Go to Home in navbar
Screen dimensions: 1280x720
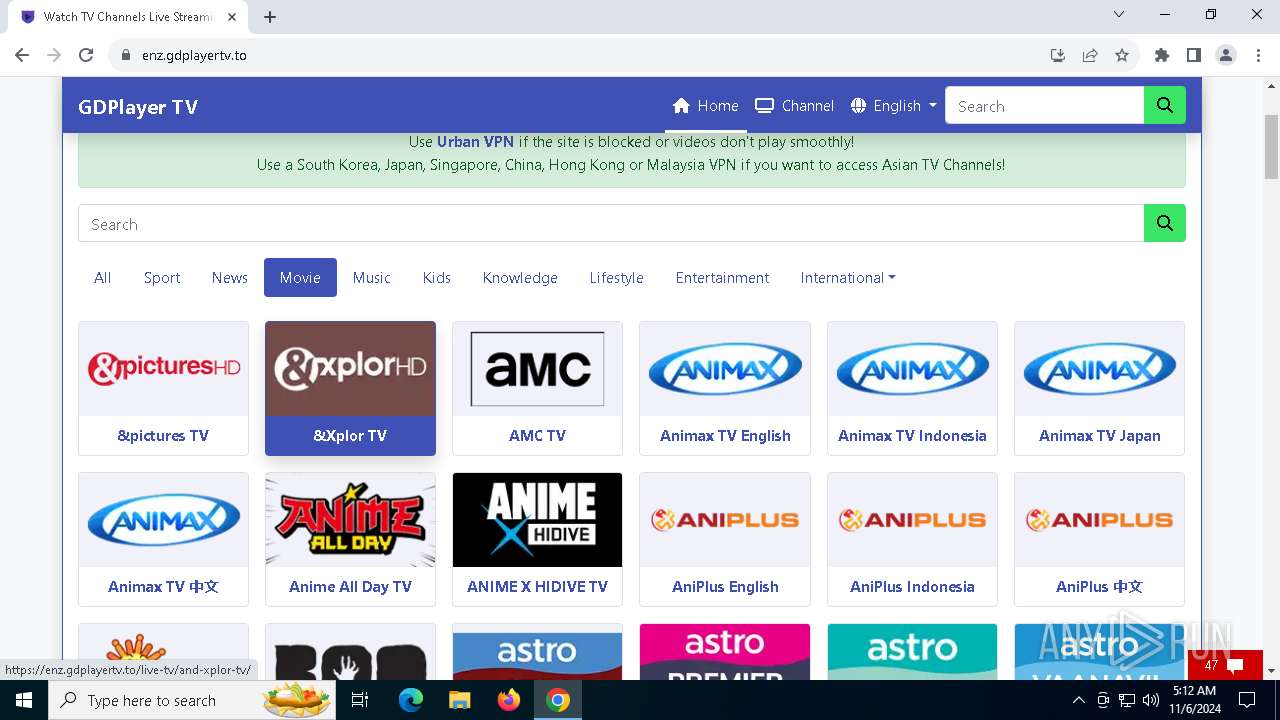point(705,105)
